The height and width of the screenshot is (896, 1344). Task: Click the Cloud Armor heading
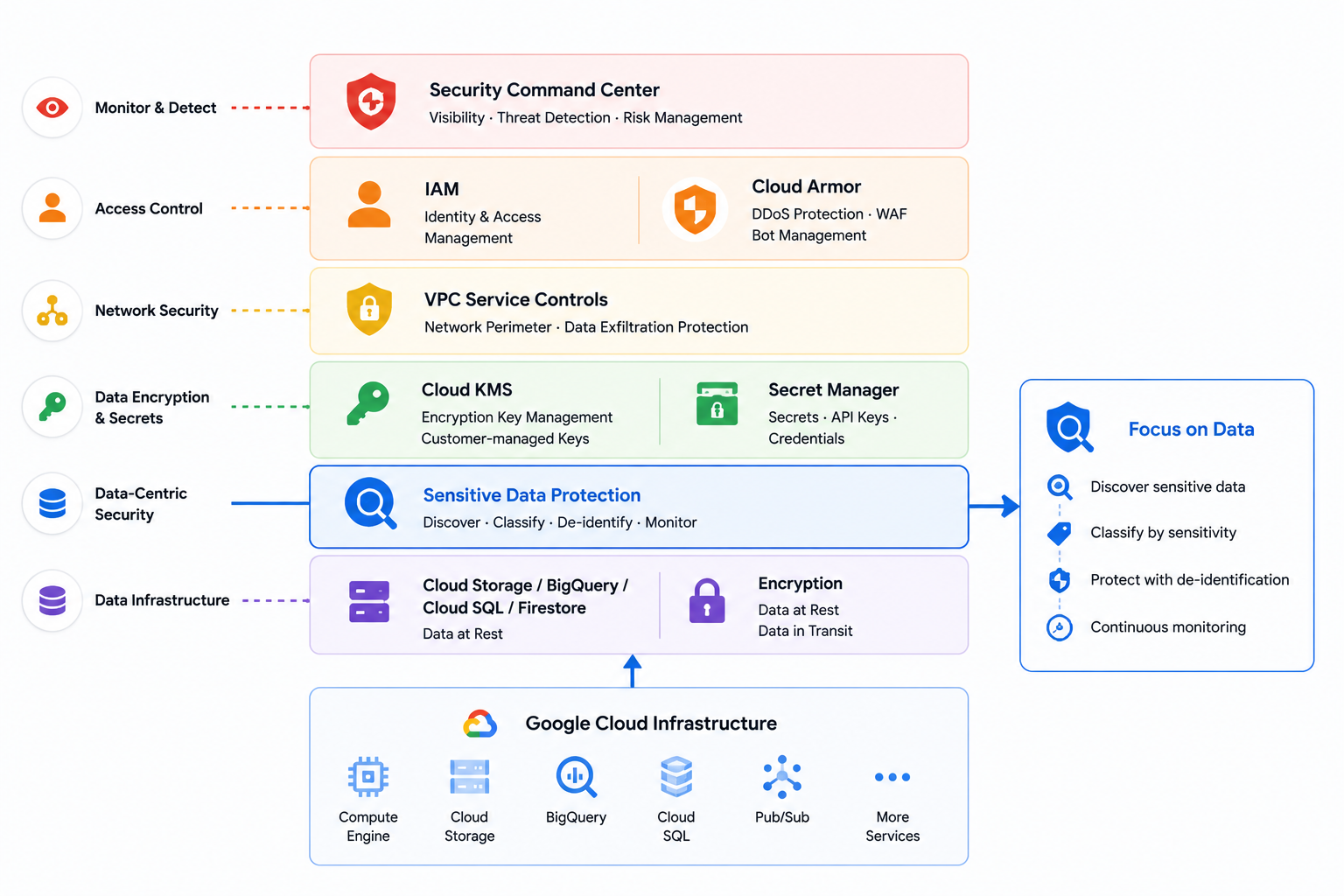(x=806, y=186)
